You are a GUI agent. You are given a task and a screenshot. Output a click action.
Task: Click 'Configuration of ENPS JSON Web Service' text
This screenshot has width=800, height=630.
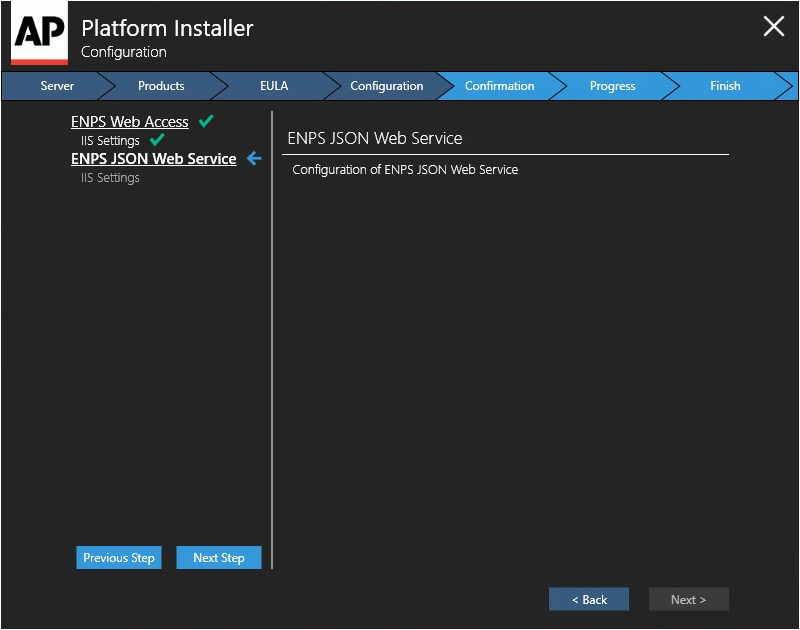coord(405,169)
